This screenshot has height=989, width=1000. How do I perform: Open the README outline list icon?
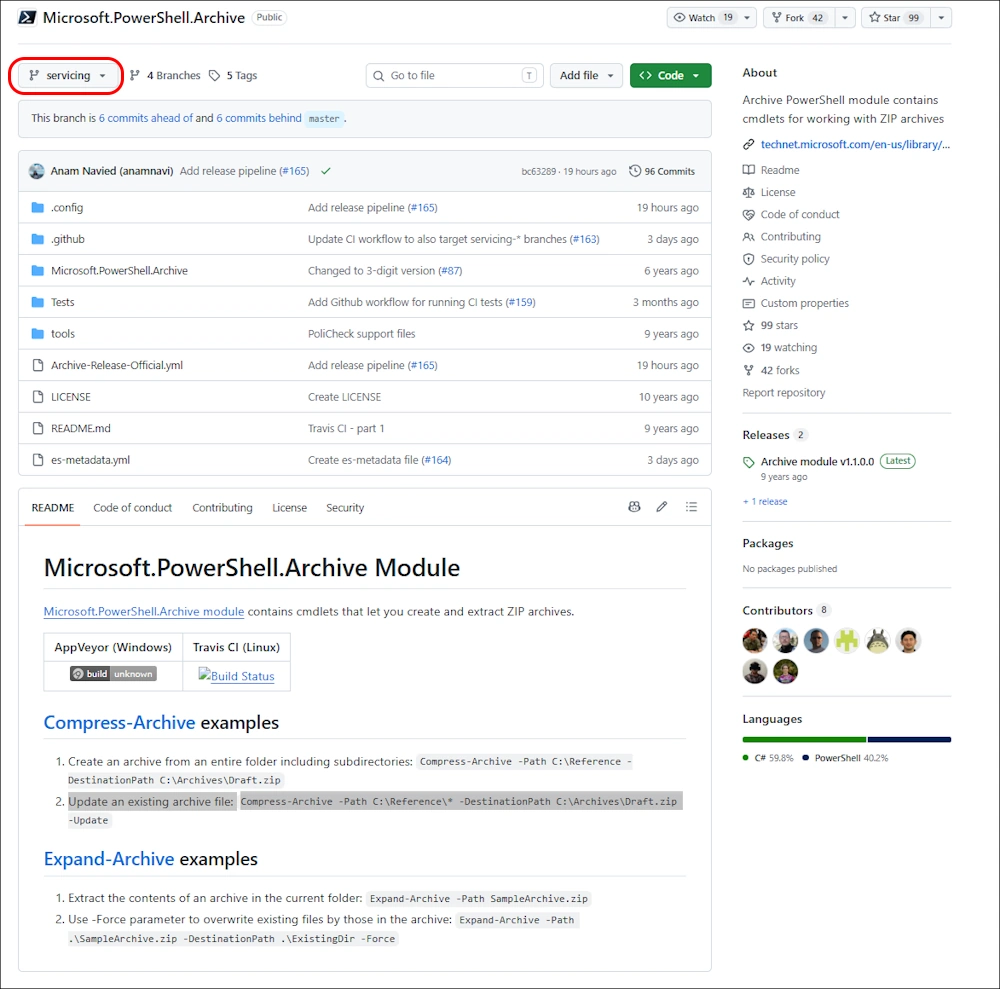pyautogui.click(x=691, y=507)
